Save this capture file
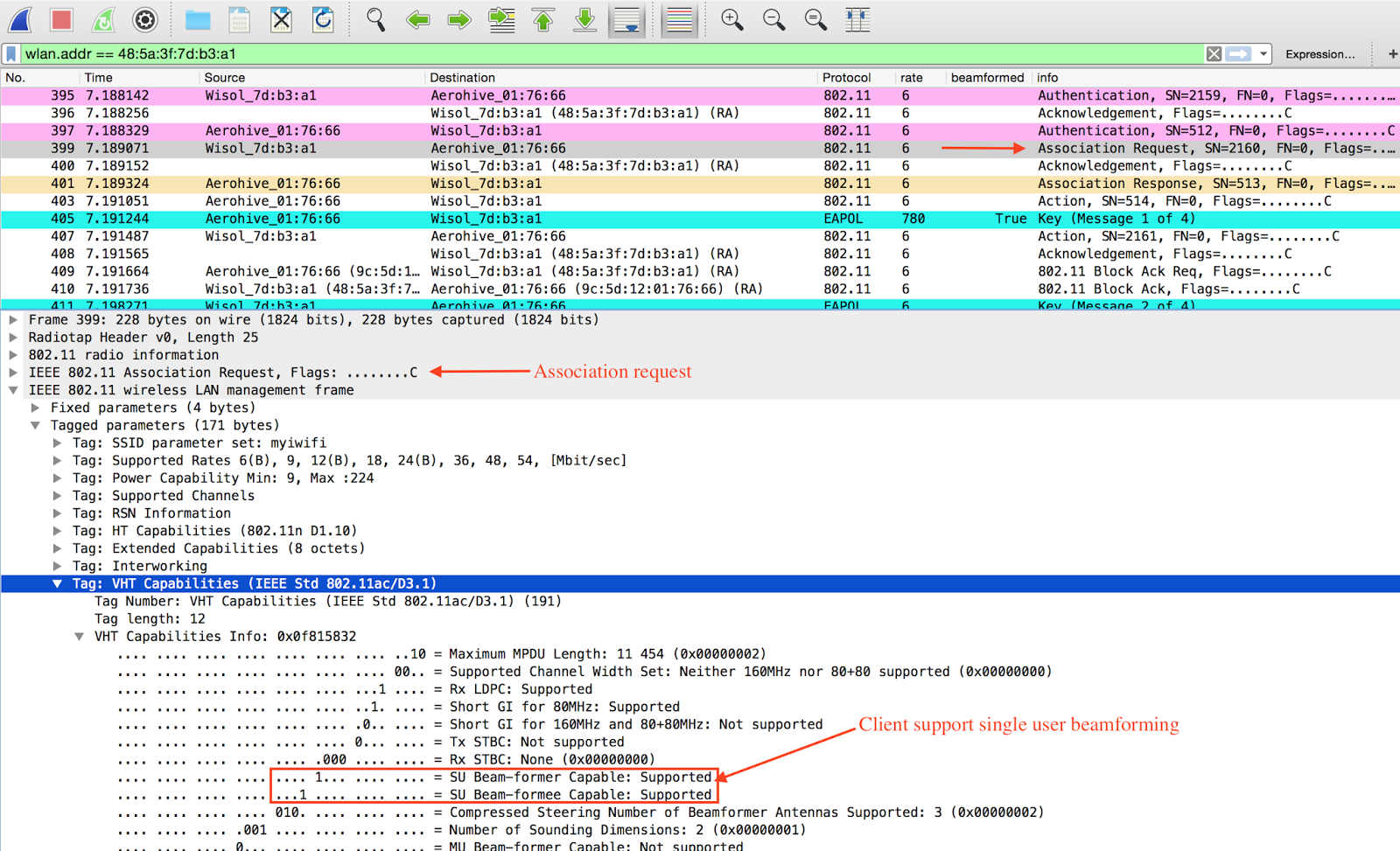The height and width of the screenshot is (851, 1400). 239,19
